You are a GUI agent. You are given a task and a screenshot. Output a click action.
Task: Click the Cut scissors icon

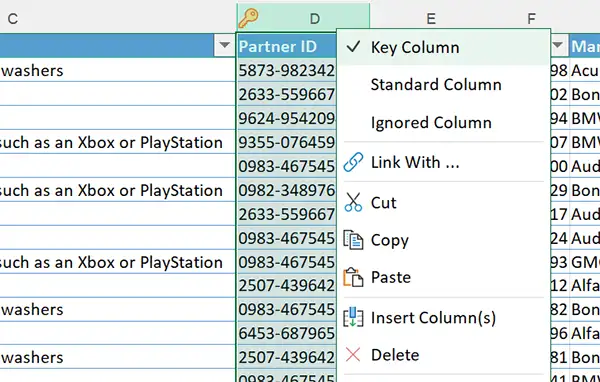(x=353, y=202)
